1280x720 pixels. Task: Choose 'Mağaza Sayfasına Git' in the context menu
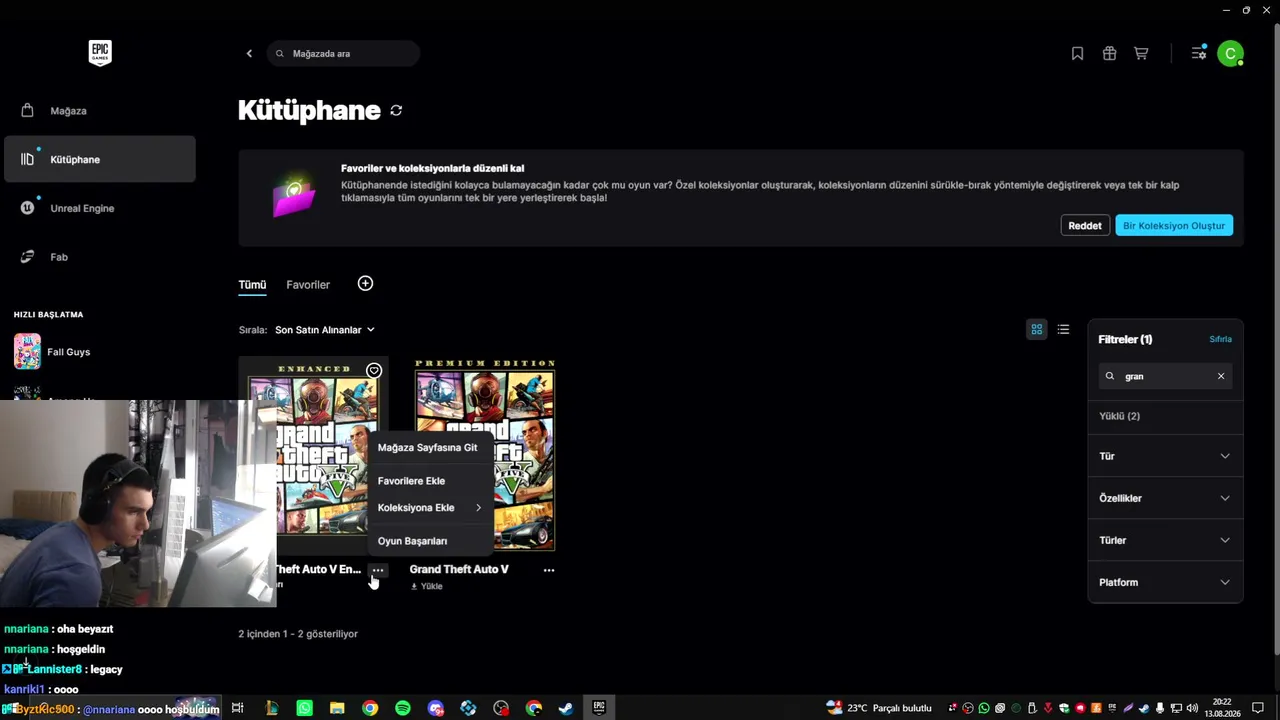[430, 448]
